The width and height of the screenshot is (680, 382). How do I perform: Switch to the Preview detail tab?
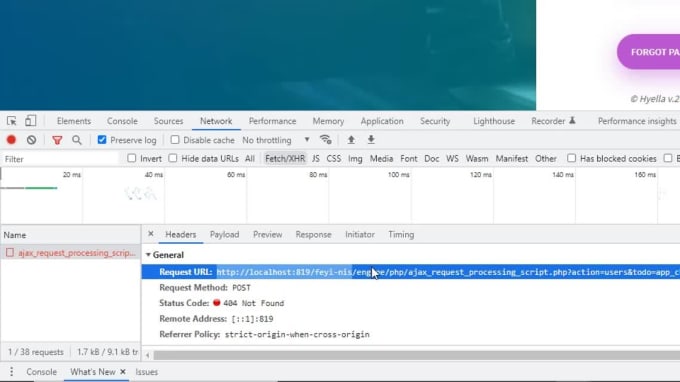point(268,235)
